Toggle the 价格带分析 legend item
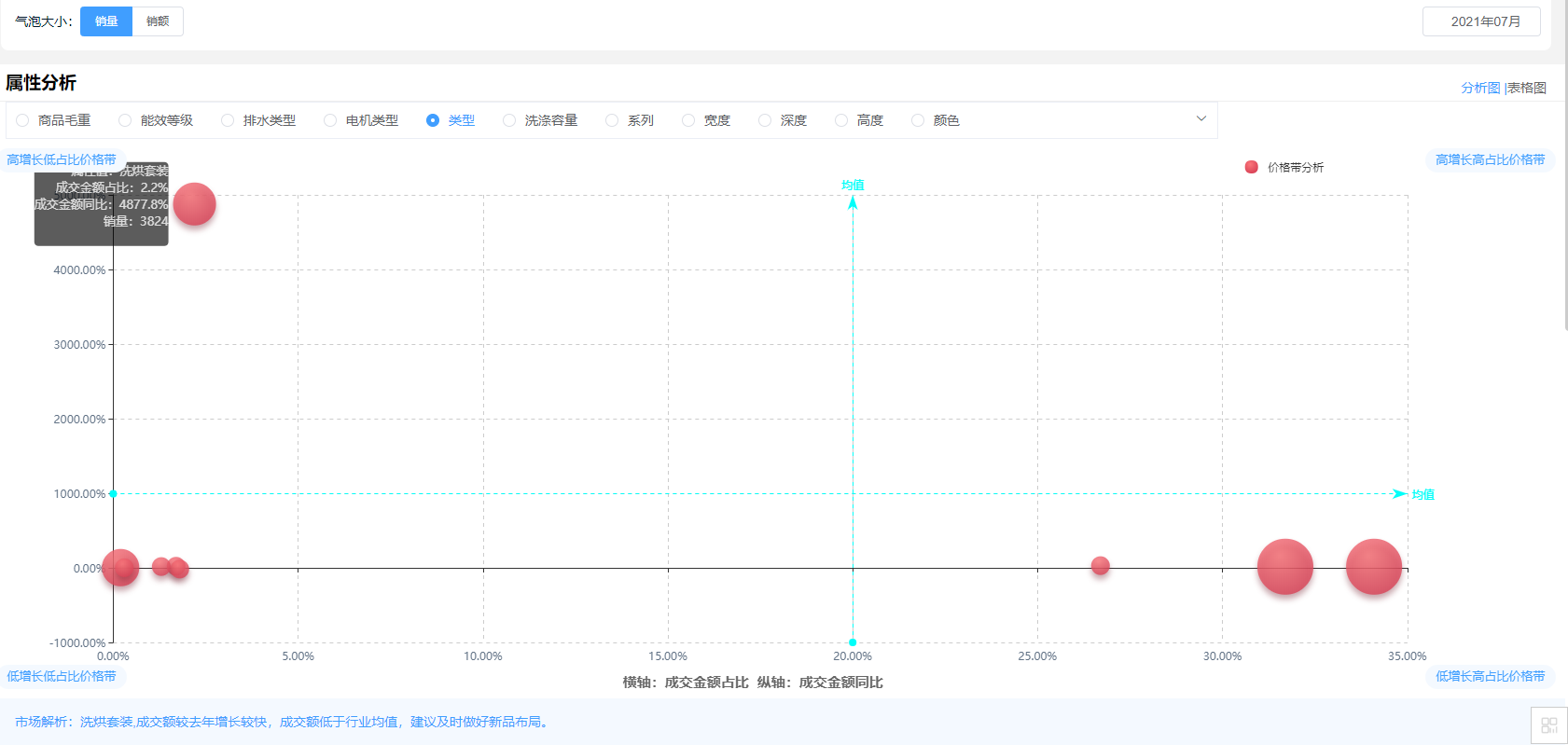Viewport: 1568px width, 745px height. point(1284,167)
